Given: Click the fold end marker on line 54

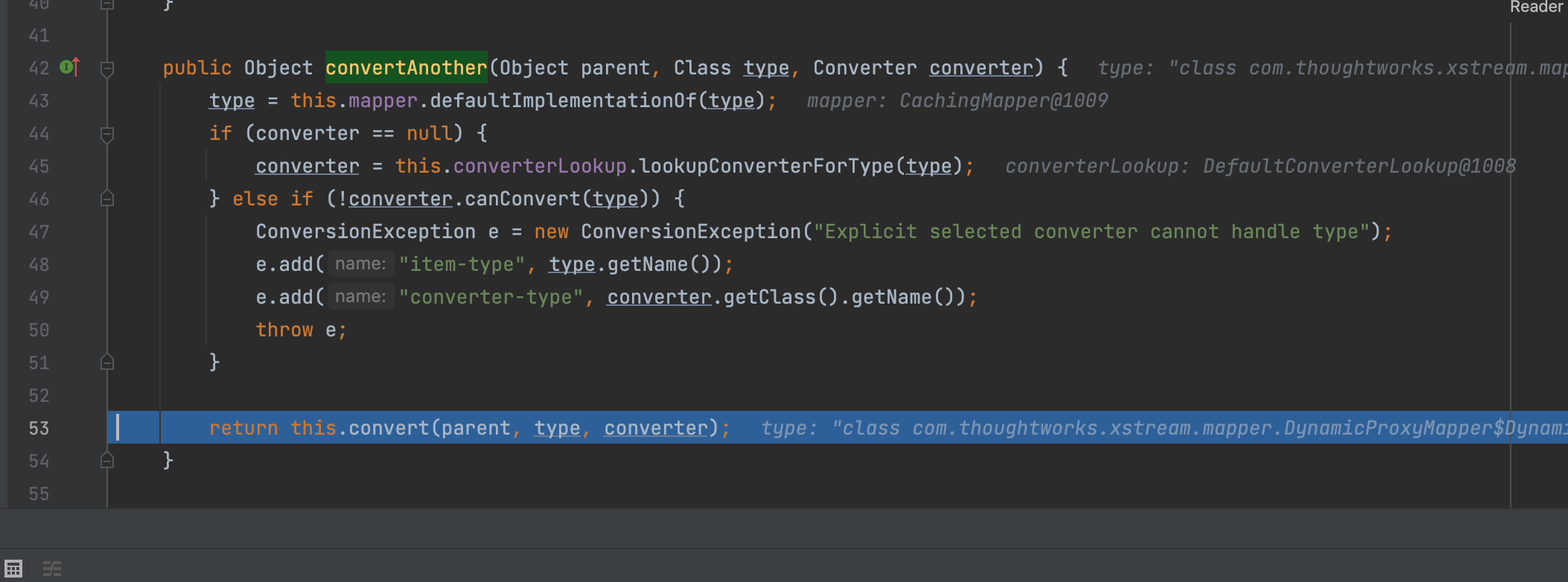Looking at the screenshot, I should (107, 461).
